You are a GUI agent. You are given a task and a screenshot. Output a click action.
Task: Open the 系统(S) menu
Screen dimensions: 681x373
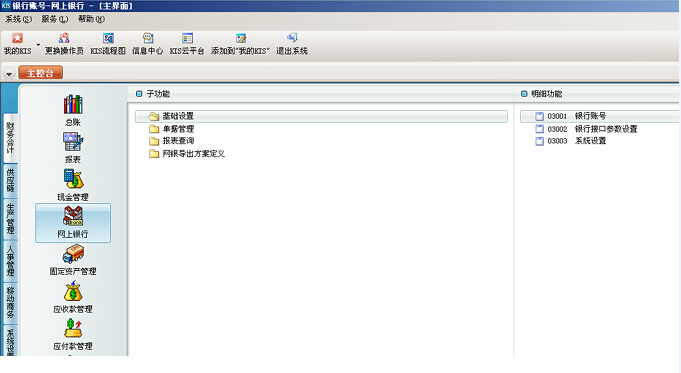click(x=18, y=19)
